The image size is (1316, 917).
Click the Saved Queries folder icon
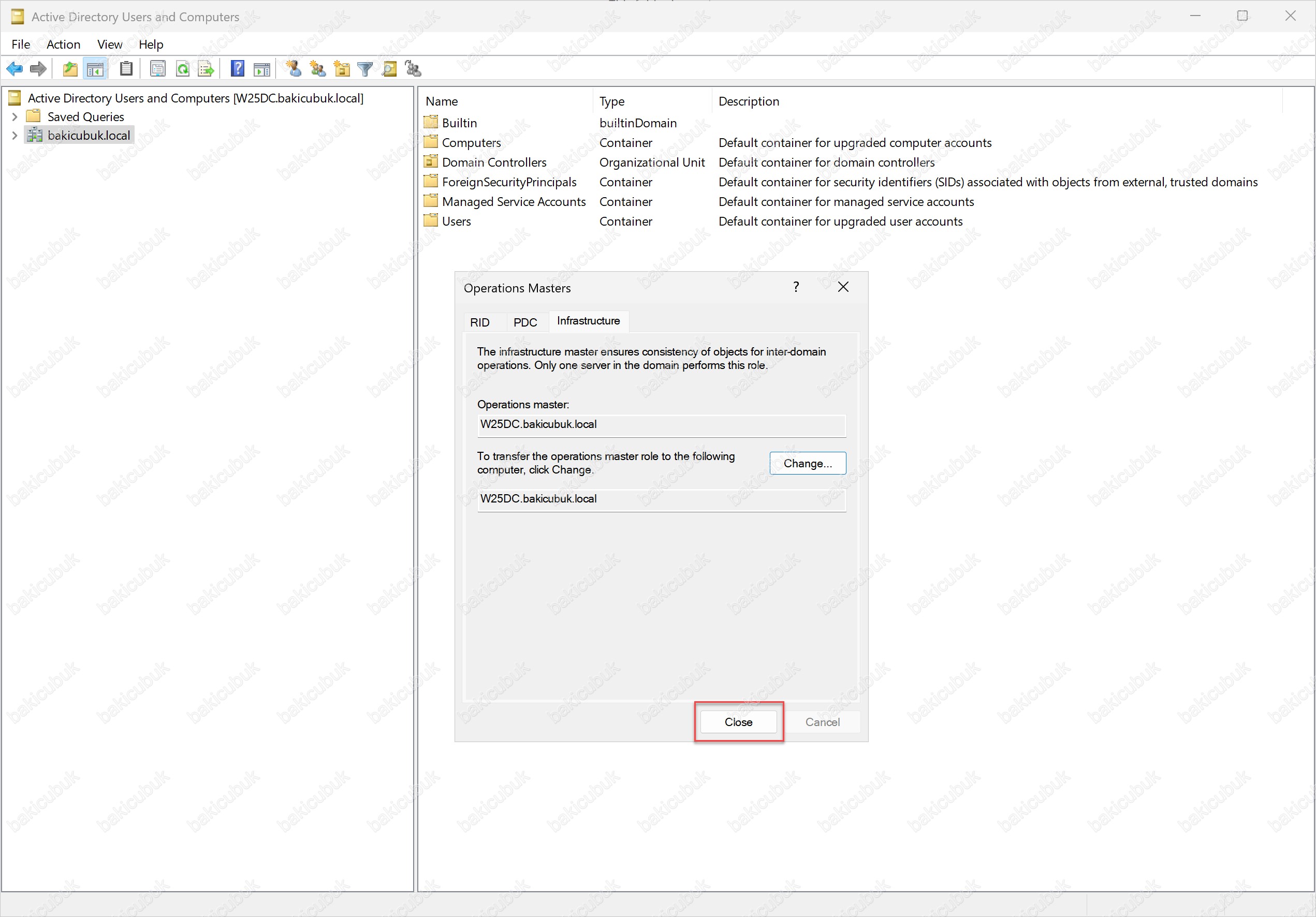tap(34, 116)
